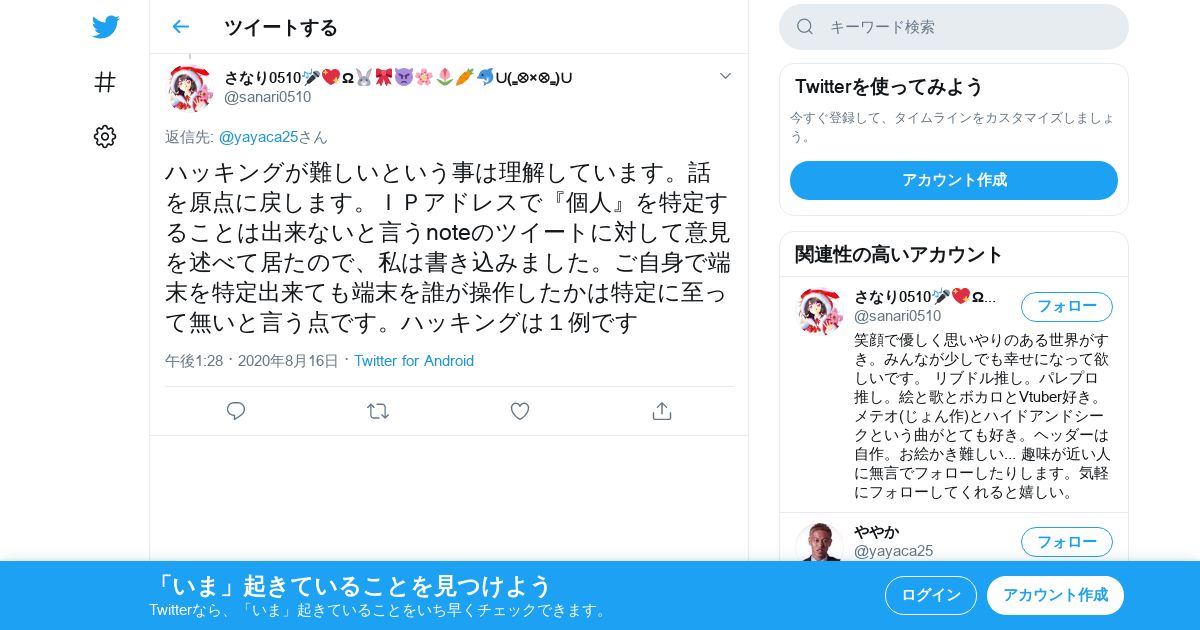Open the Settings gear in the sidebar

click(x=105, y=136)
